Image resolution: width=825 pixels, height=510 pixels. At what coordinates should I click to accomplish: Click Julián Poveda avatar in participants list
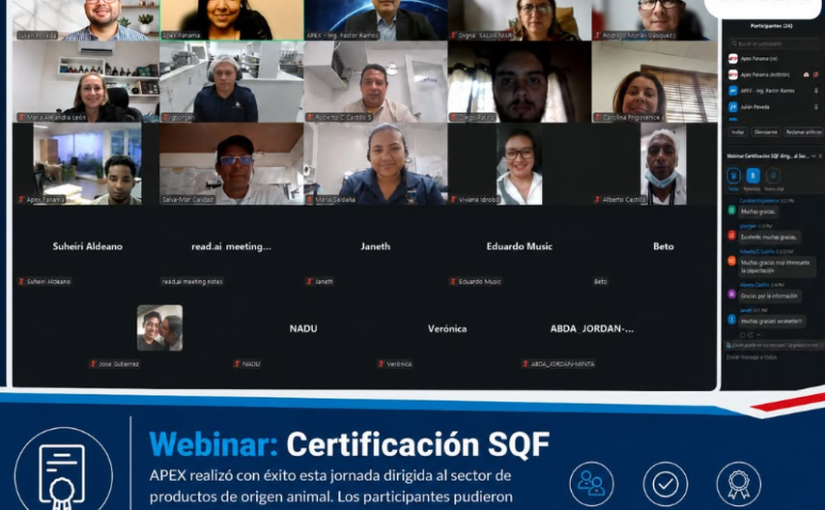point(732,107)
